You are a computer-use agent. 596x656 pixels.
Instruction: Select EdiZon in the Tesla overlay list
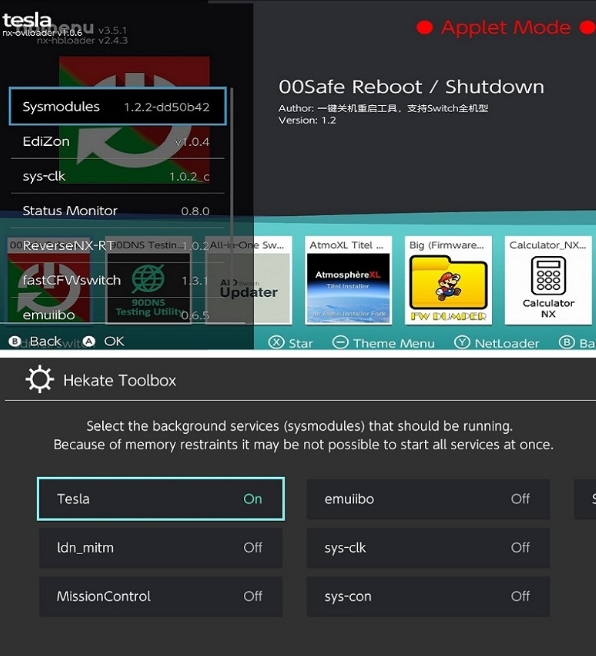[x=118, y=141]
